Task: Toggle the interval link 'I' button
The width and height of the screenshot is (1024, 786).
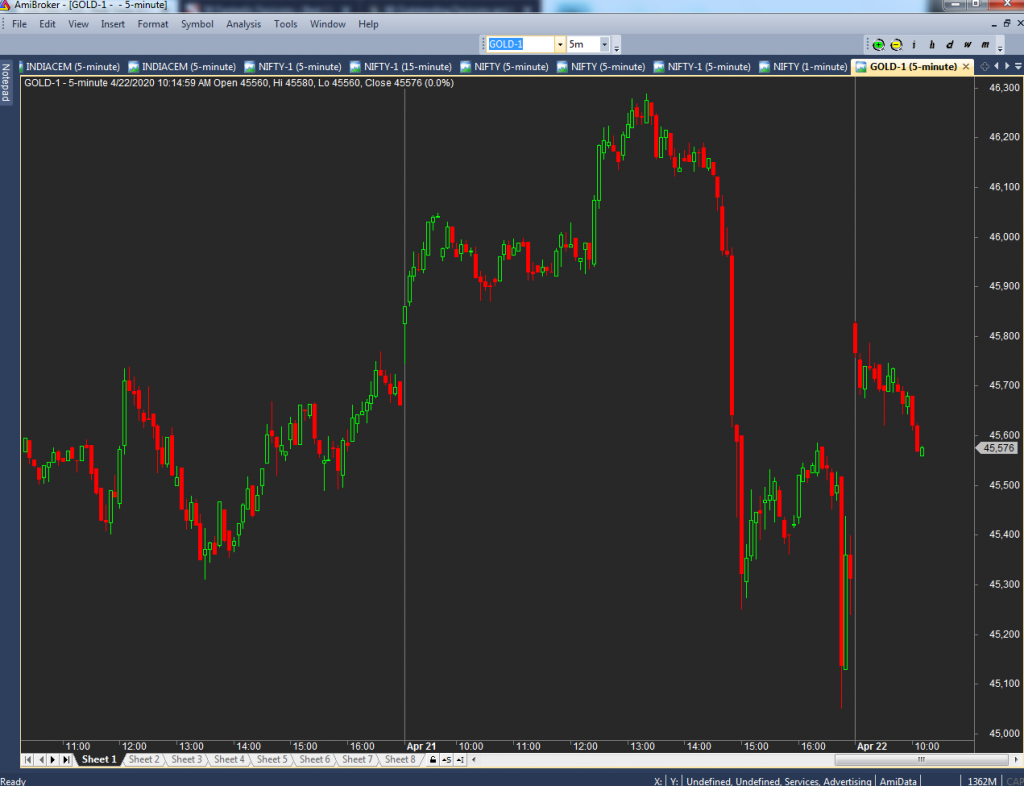Action: [x=460, y=760]
